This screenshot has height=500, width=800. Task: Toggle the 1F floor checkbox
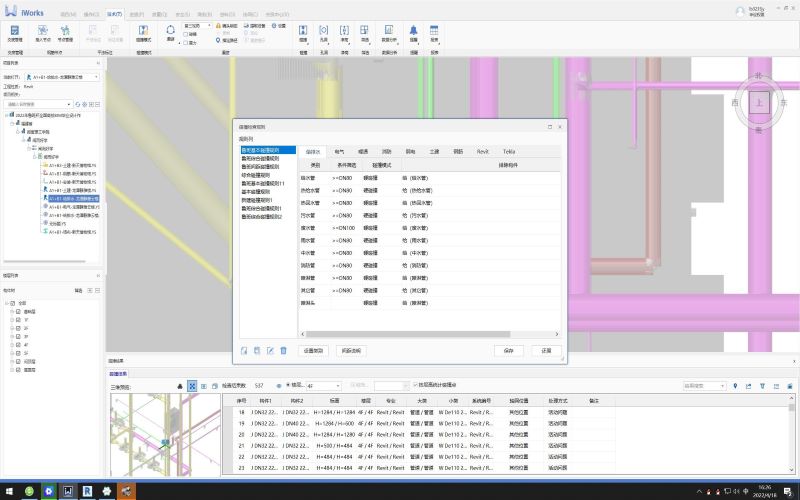[18, 320]
